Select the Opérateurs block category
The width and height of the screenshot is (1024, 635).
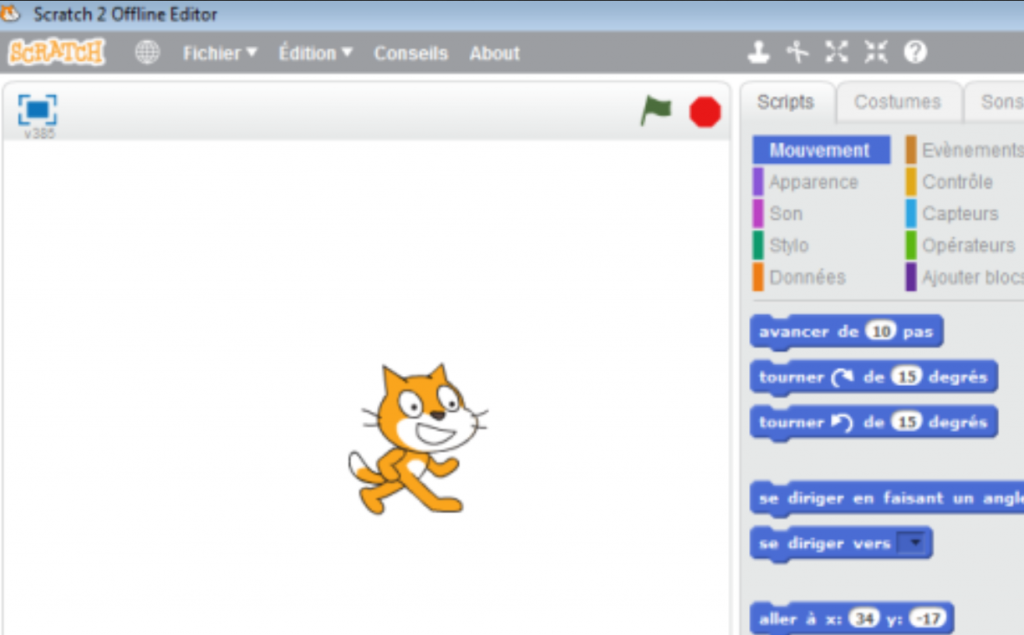click(x=968, y=246)
